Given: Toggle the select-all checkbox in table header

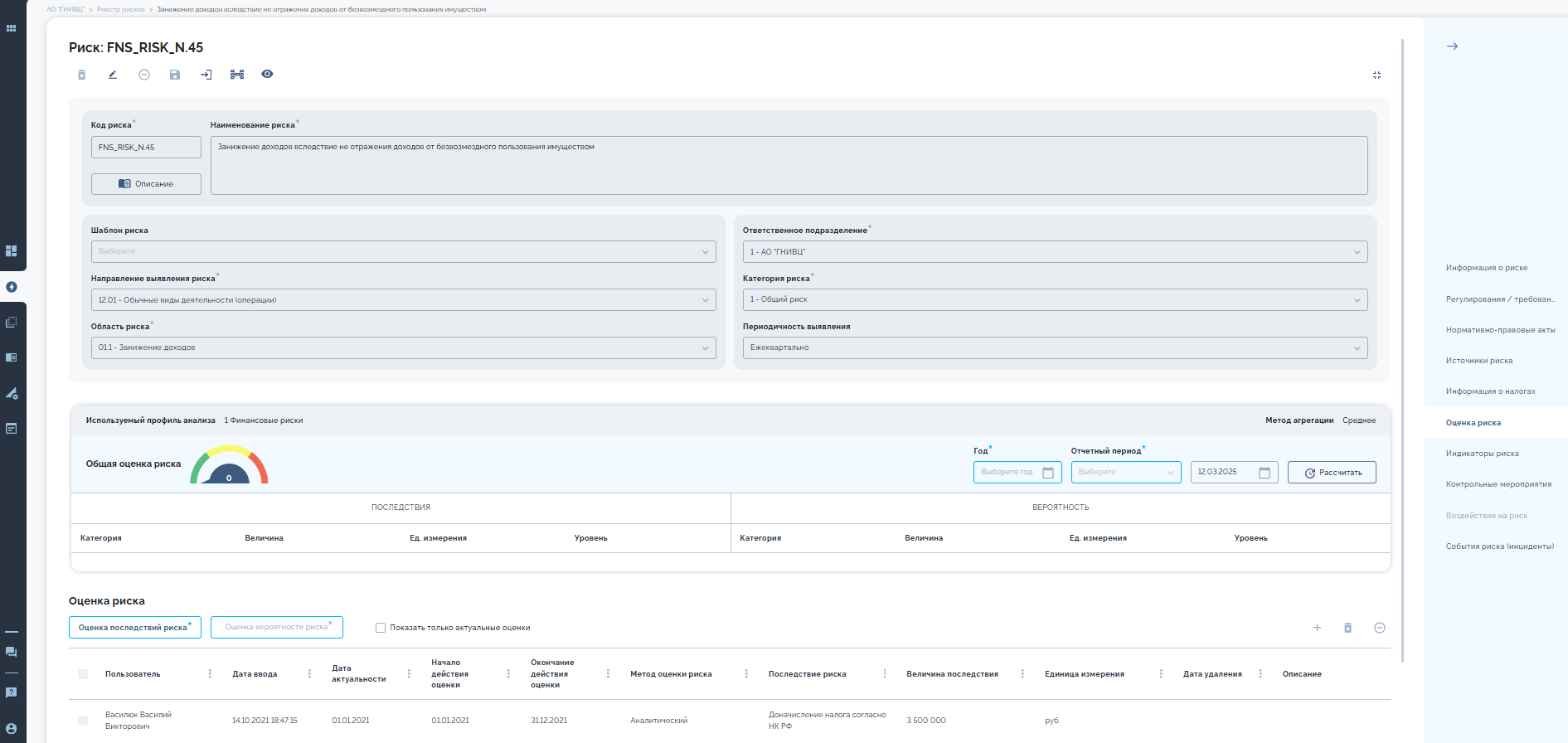Looking at the screenshot, I should point(83,674).
